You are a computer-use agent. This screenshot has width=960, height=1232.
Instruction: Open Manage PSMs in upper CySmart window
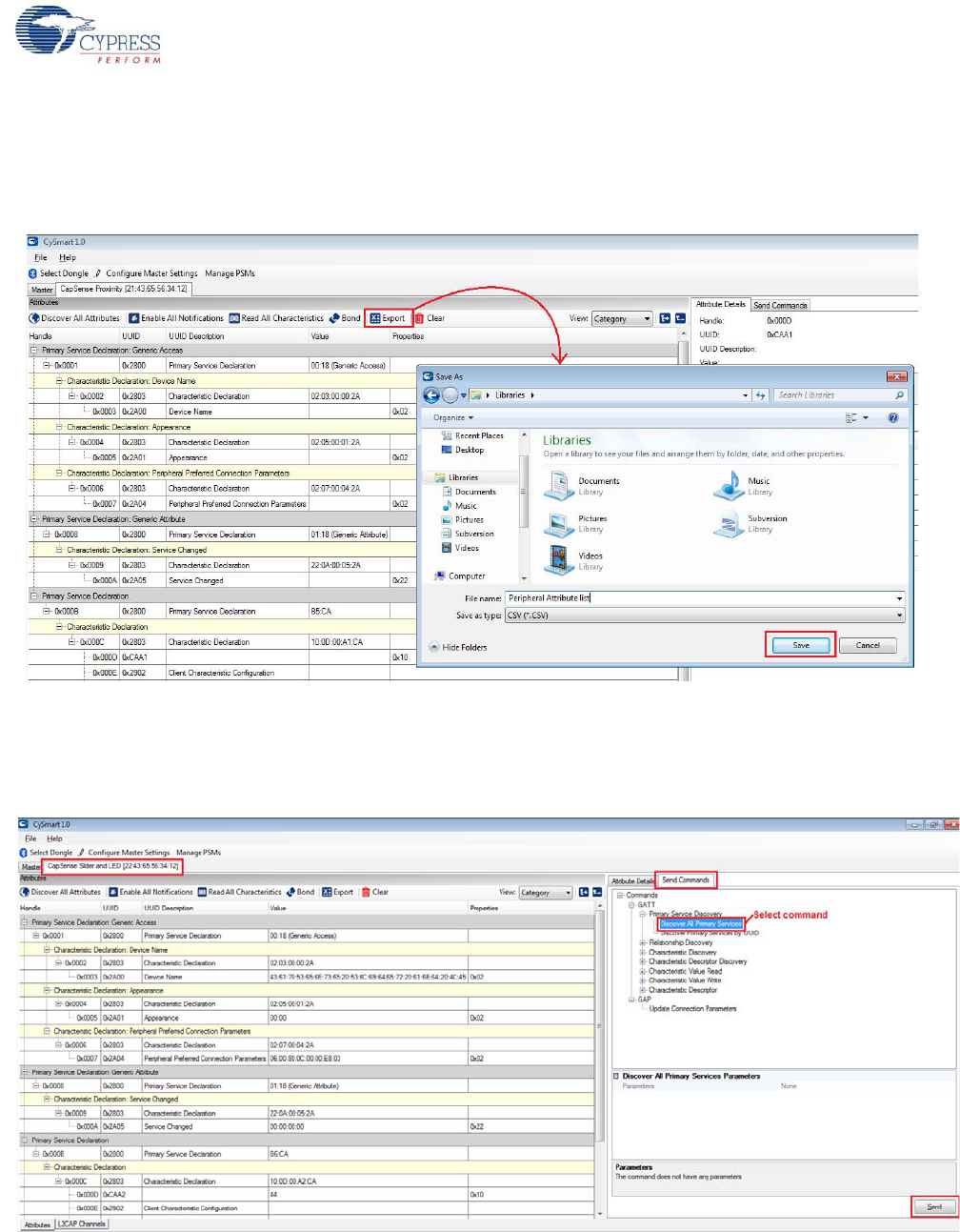[230, 273]
